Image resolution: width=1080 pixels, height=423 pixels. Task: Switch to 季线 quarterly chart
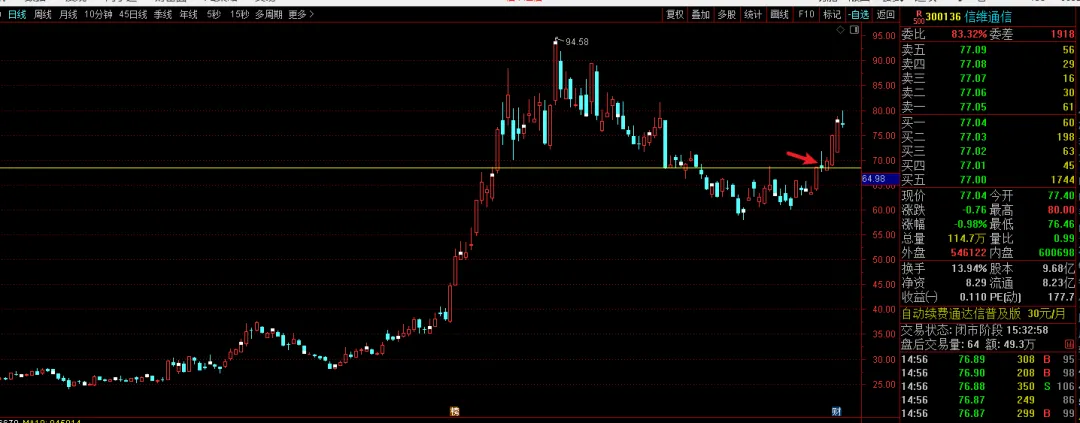(x=163, y=14)
